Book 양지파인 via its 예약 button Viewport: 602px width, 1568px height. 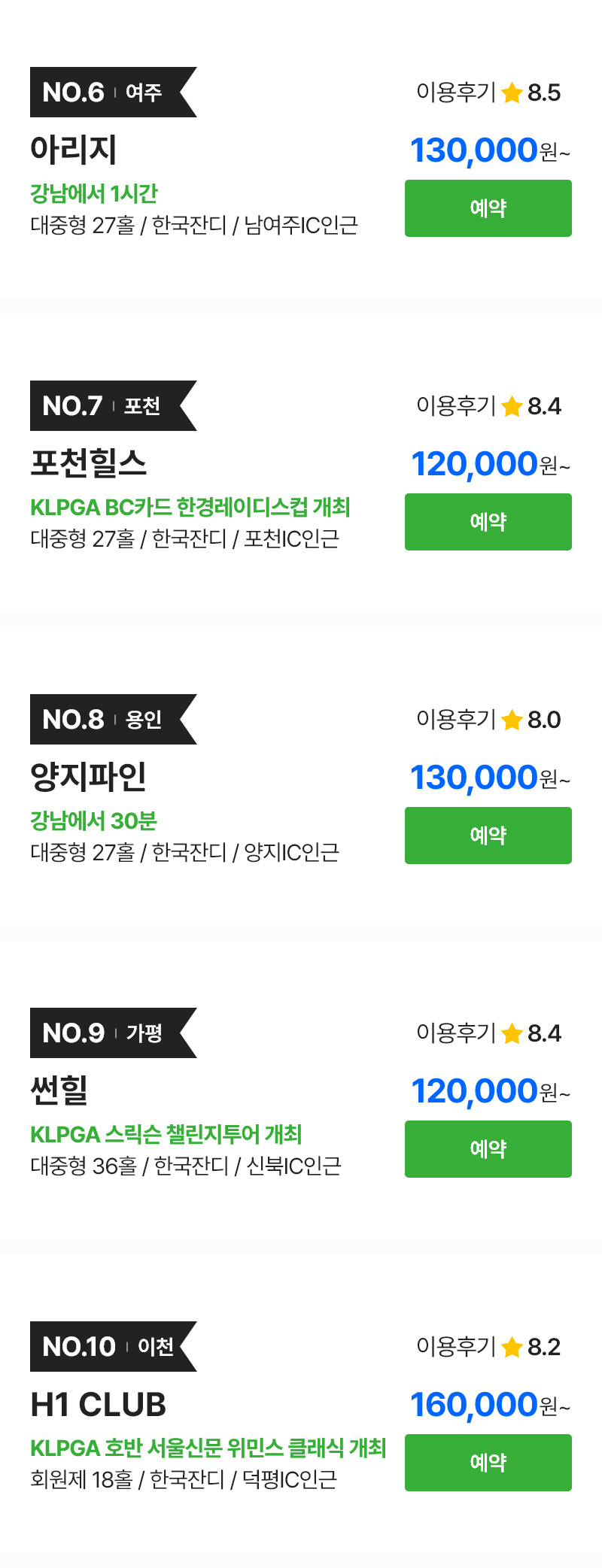point(488,836)
